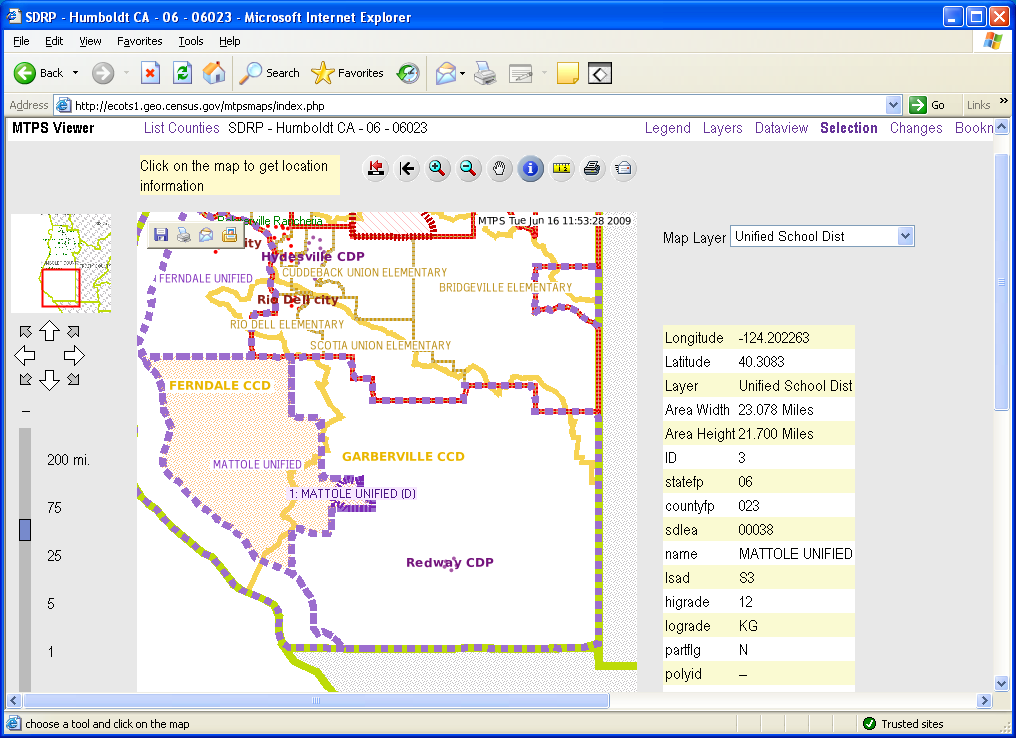Switch to the Legend tab
Viewport: 1016px width, 738px height.
667,128
